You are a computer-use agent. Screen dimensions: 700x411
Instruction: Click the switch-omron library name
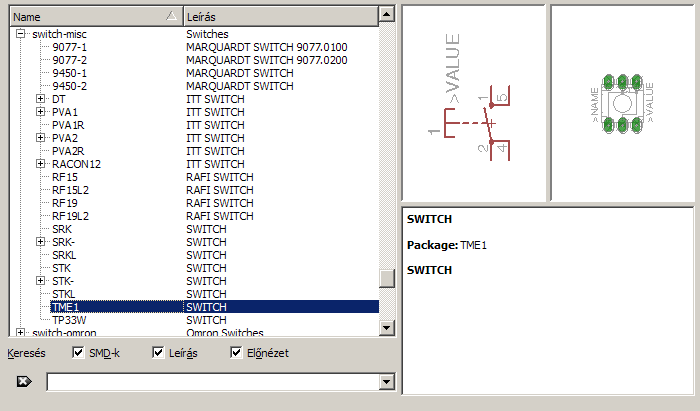click(64, 332)
